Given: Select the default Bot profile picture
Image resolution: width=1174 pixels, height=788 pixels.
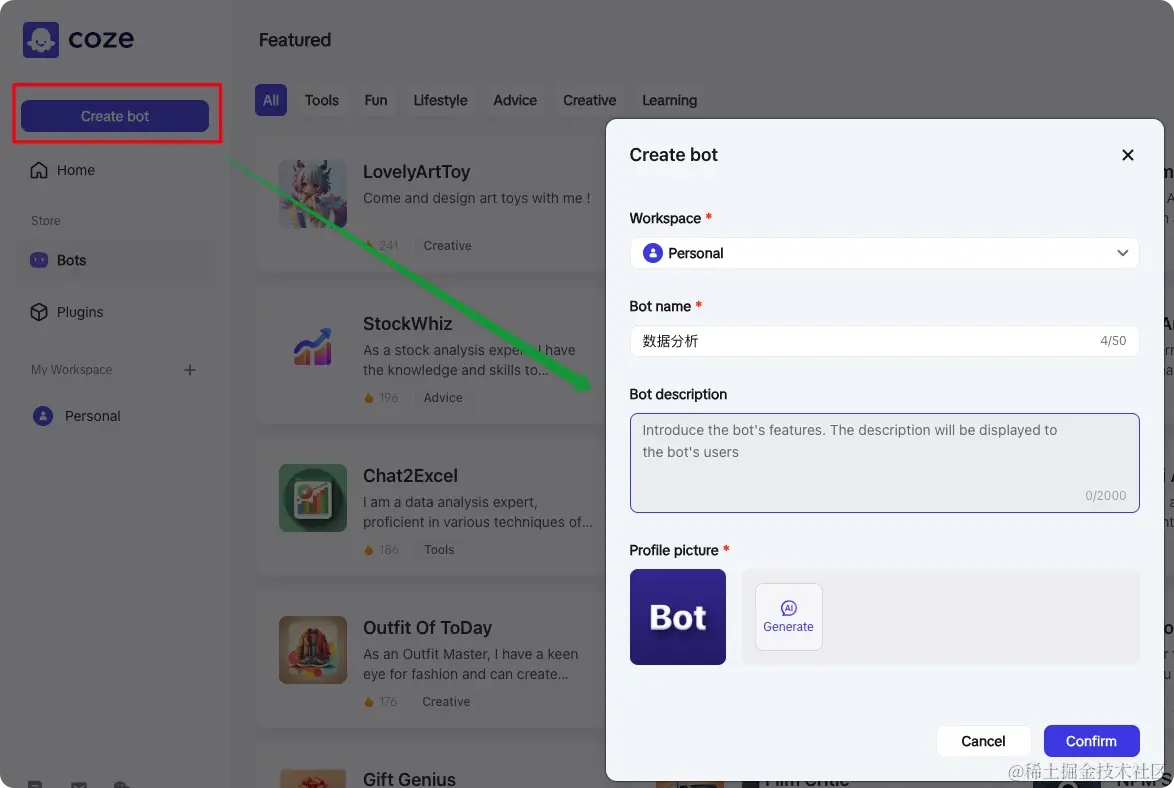Looking at the screenshot, I should click(678, 617).
